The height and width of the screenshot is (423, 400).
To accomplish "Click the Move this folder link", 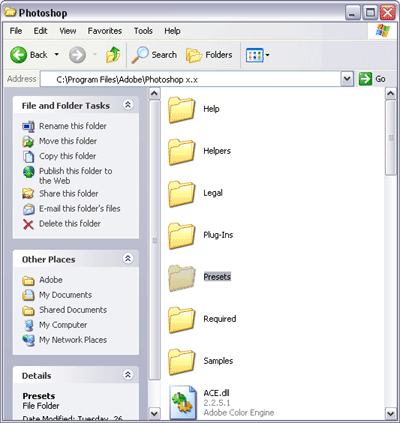I will pos(68,141).
